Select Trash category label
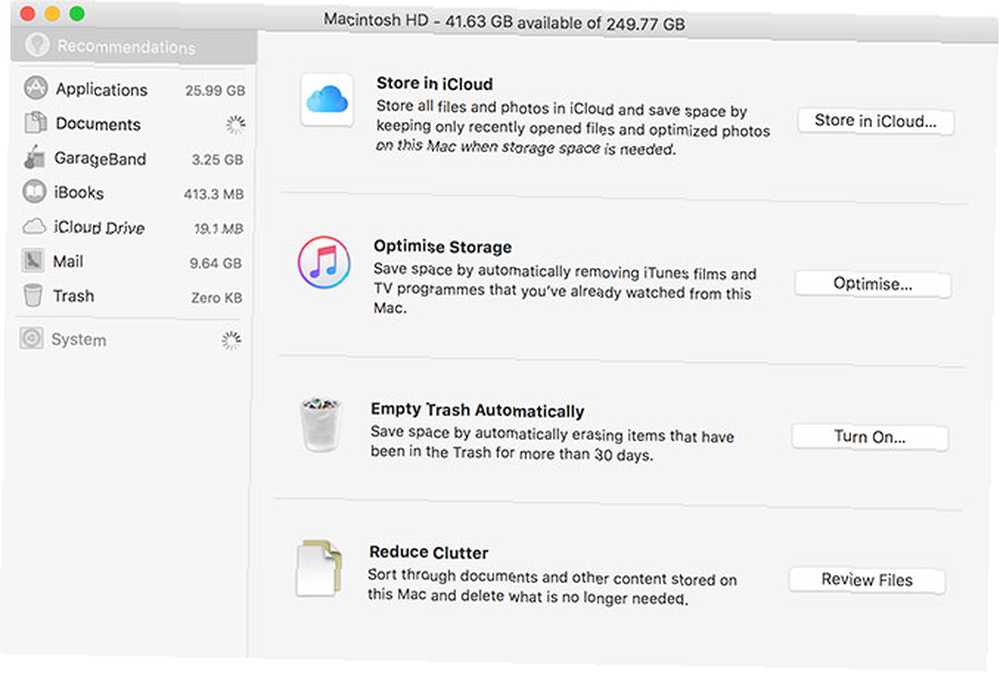The height and width of the screenshot is (674, 1000). click(x=73, y=296)
